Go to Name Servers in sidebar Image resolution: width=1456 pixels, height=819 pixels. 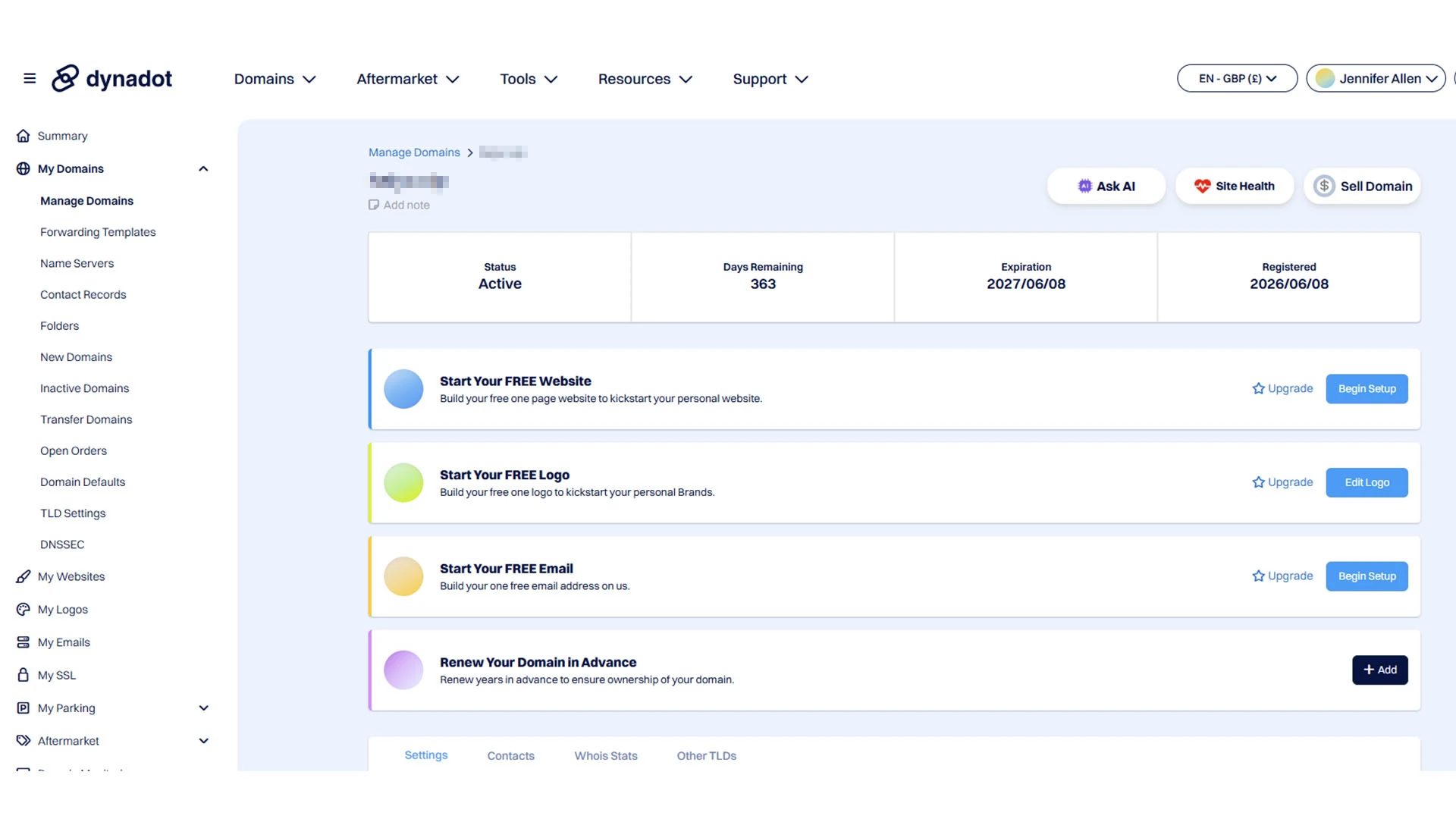tap(77, 263)
